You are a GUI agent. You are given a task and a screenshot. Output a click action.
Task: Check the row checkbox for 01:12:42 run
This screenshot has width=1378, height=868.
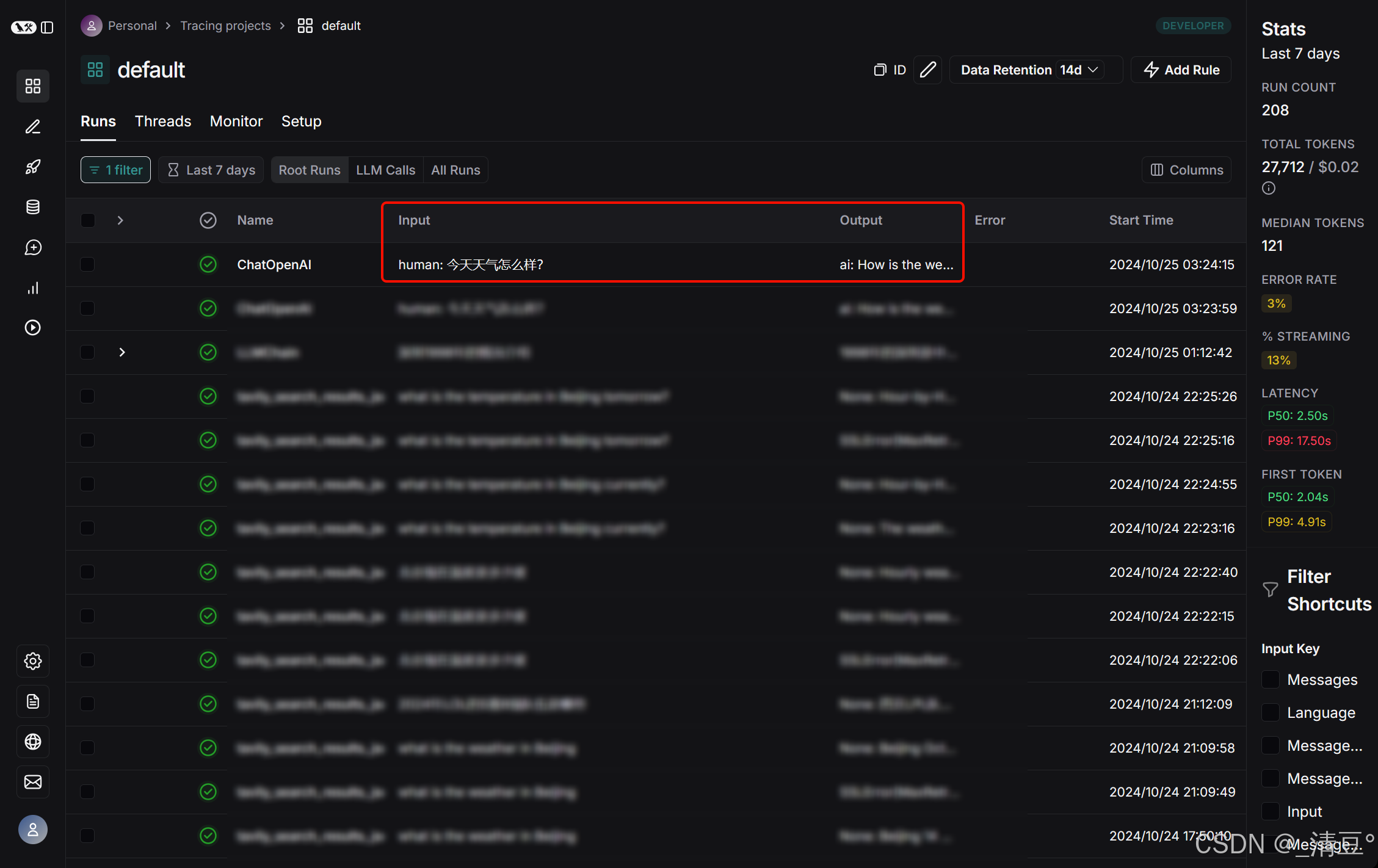point(88,352)
